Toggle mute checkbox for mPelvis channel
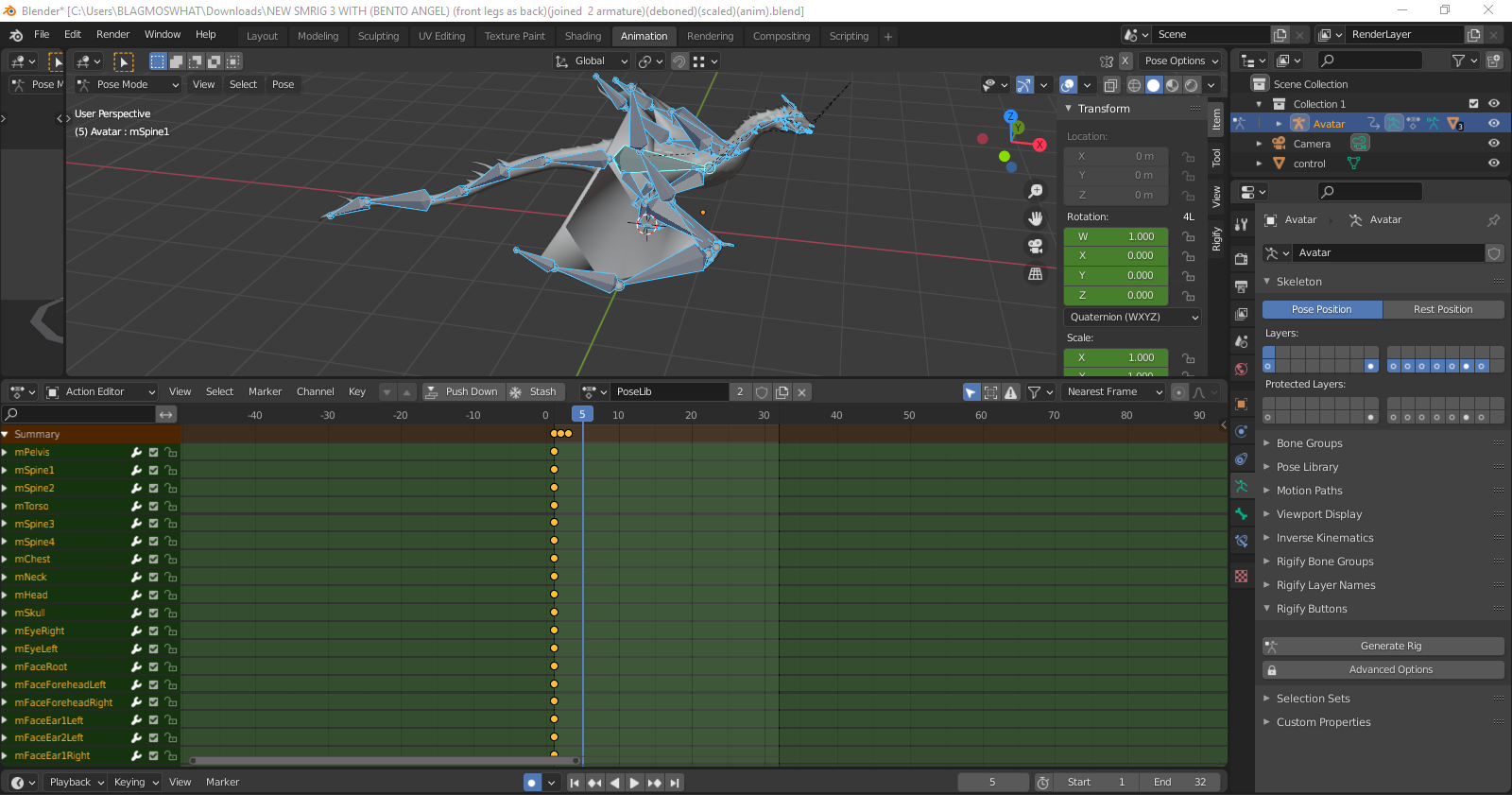This screenshot has height=795, width=1512. (153, 453)
